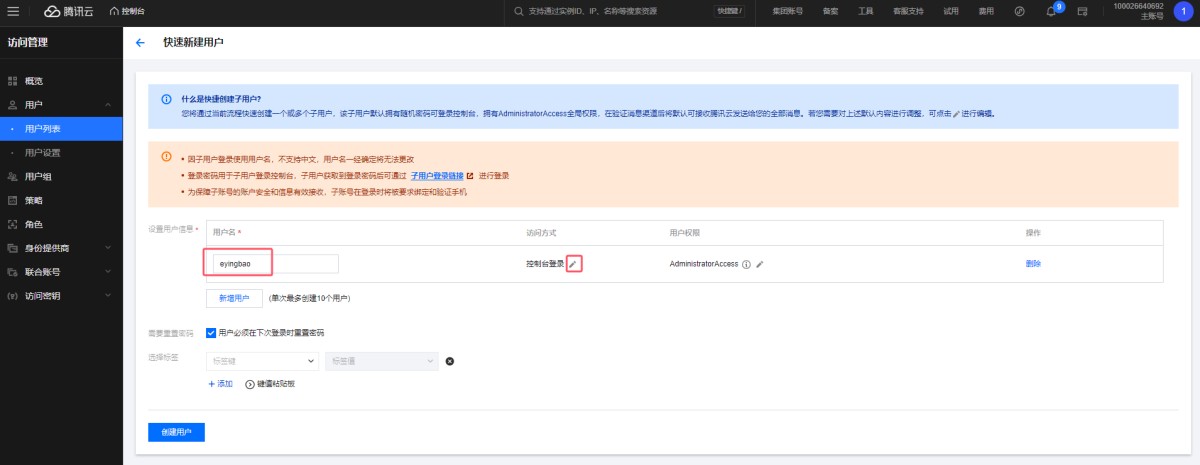Click the 创建用户 button
1200x465 pixels.
pyautogui.click(x=176, y=432)
